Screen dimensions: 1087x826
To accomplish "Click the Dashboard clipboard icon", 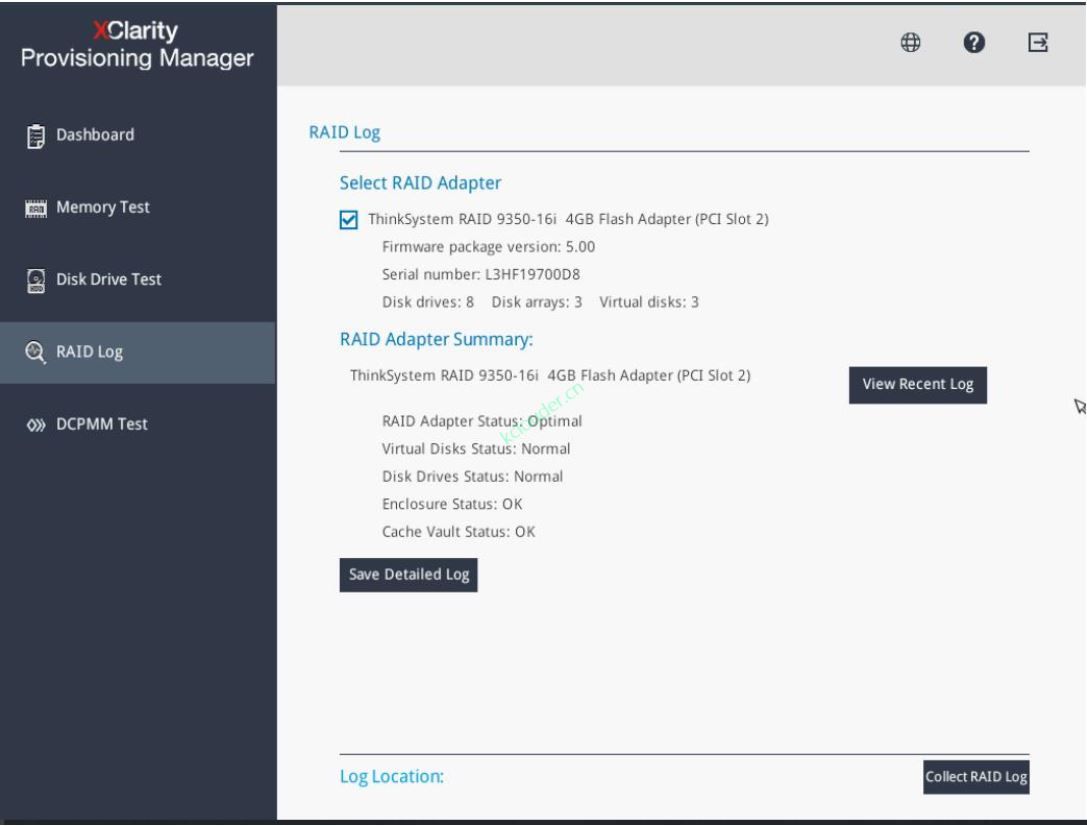I will tap(35, 136).
